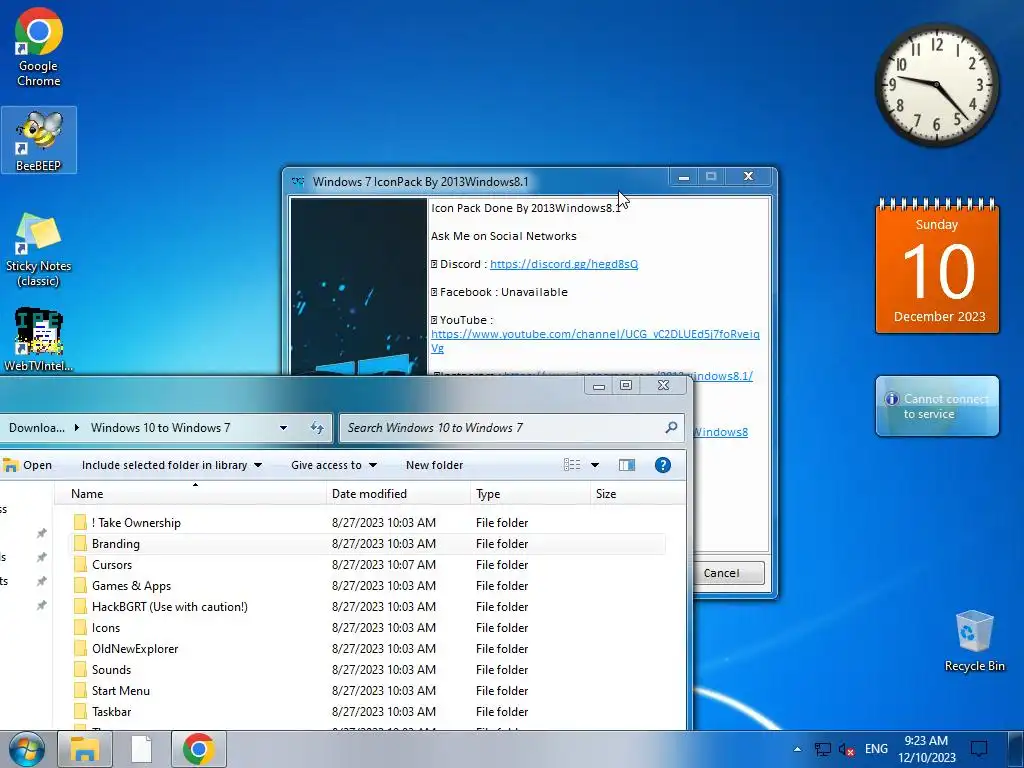Select the BeeBEEP desktop icon
Viewport: 1024px width, 768px height.
click(x=39, y=140)
